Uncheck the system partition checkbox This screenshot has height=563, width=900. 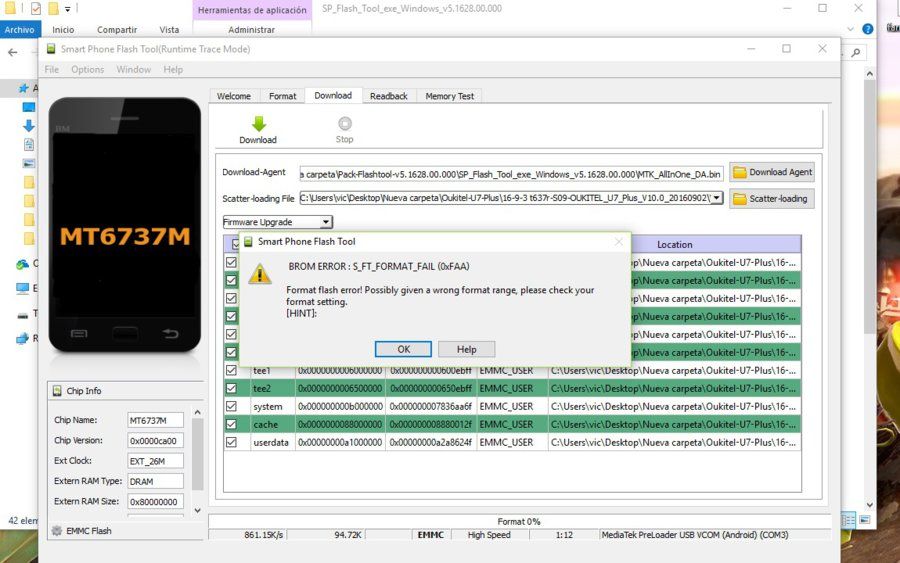231,406
